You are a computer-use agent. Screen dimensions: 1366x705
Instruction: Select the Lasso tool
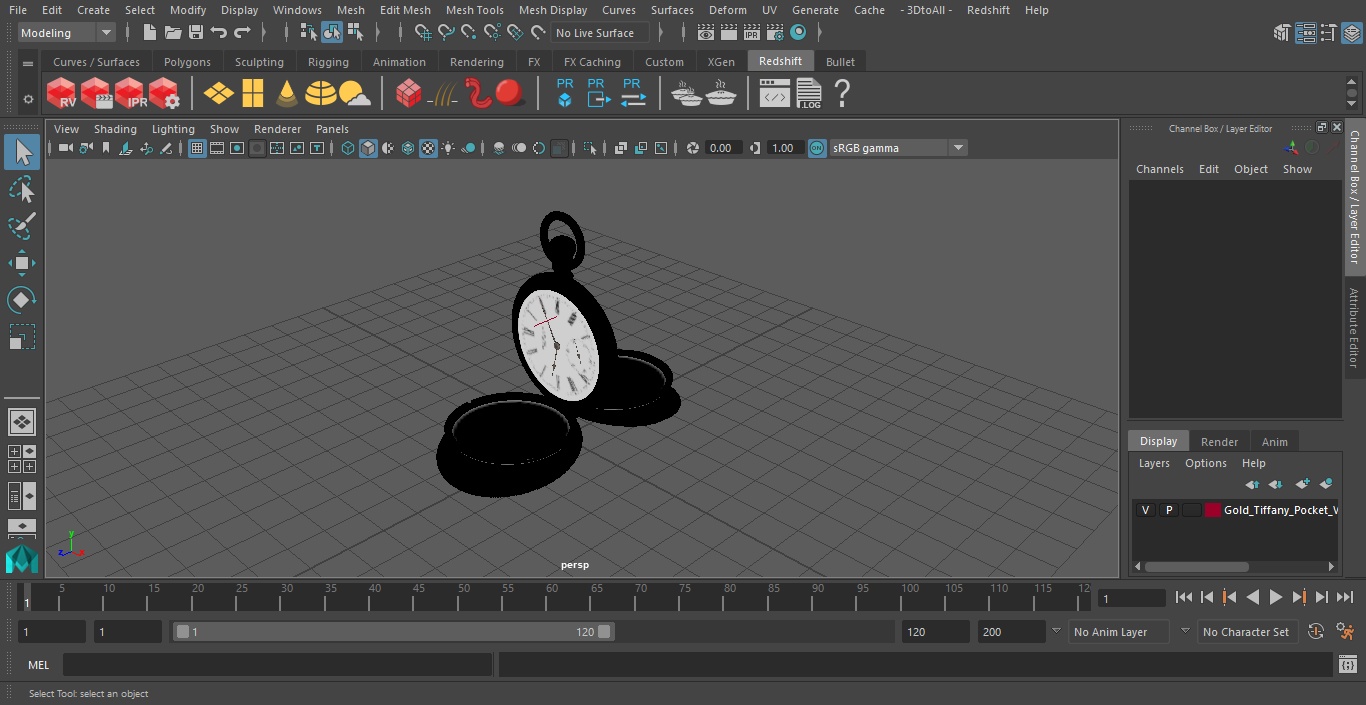[x=22, y=189]
